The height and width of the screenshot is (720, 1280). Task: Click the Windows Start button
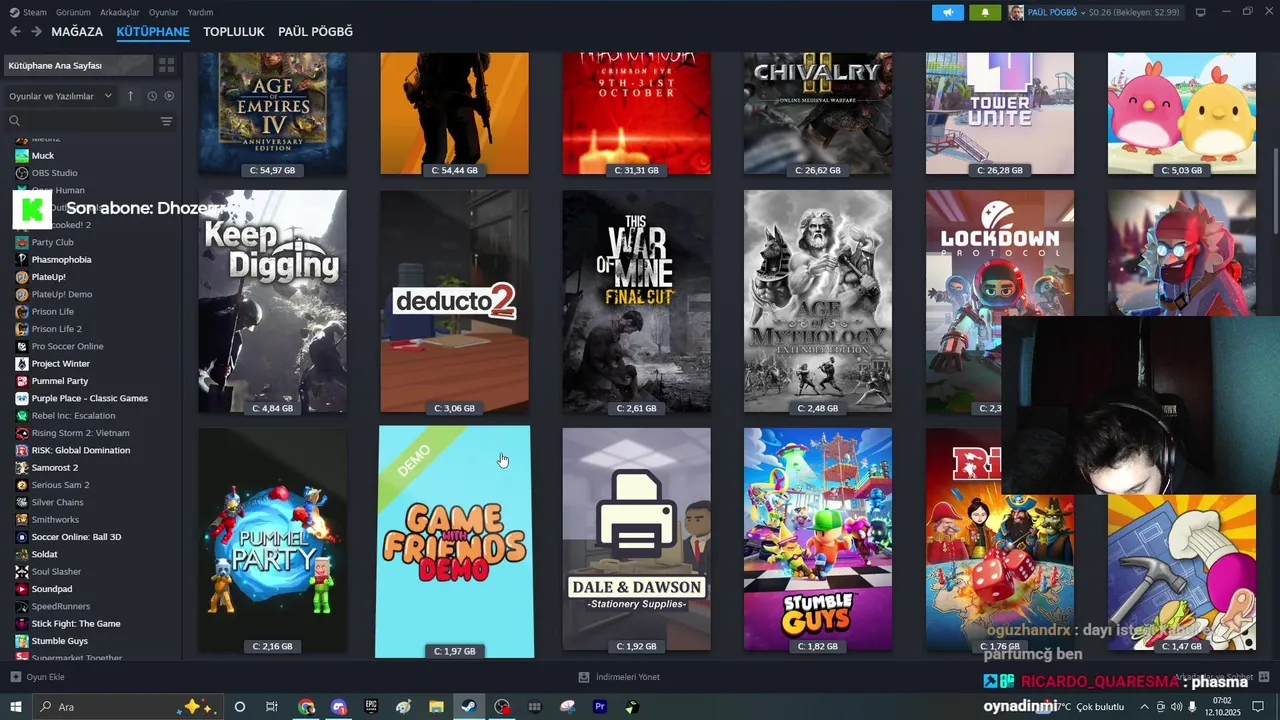pos(15,707)
